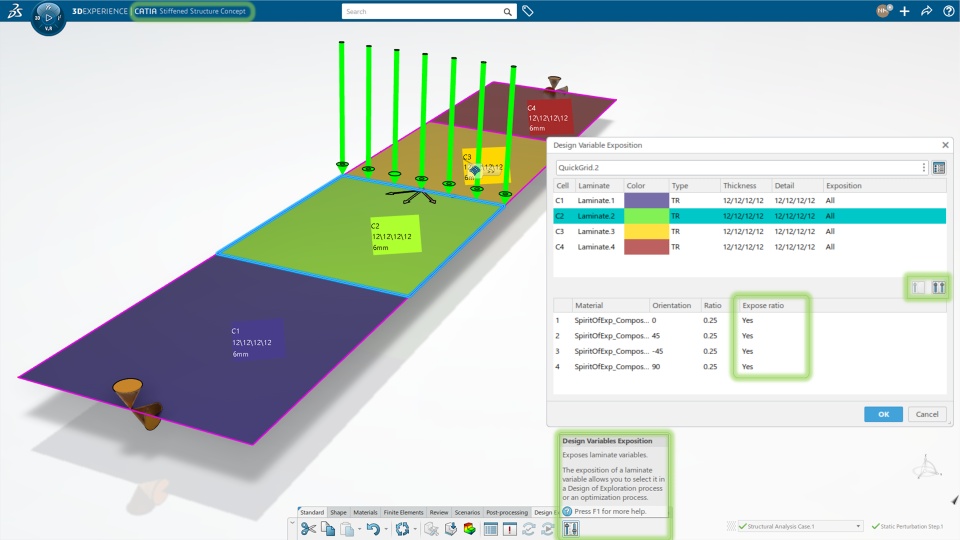
Task: Switch to the Finite Elements tab
Action: (403, 512)
